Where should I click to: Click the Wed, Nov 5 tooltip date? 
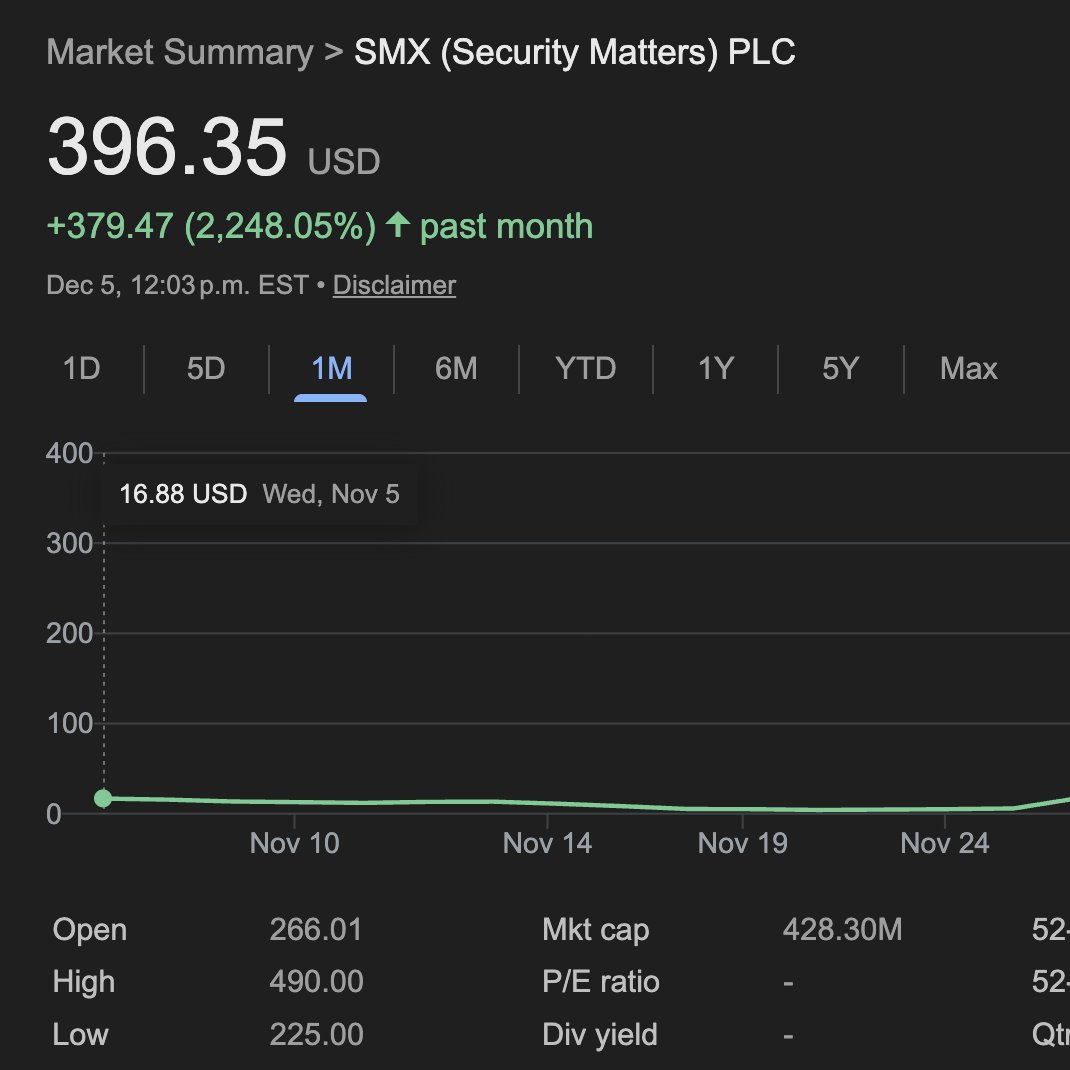coord(331,494)
